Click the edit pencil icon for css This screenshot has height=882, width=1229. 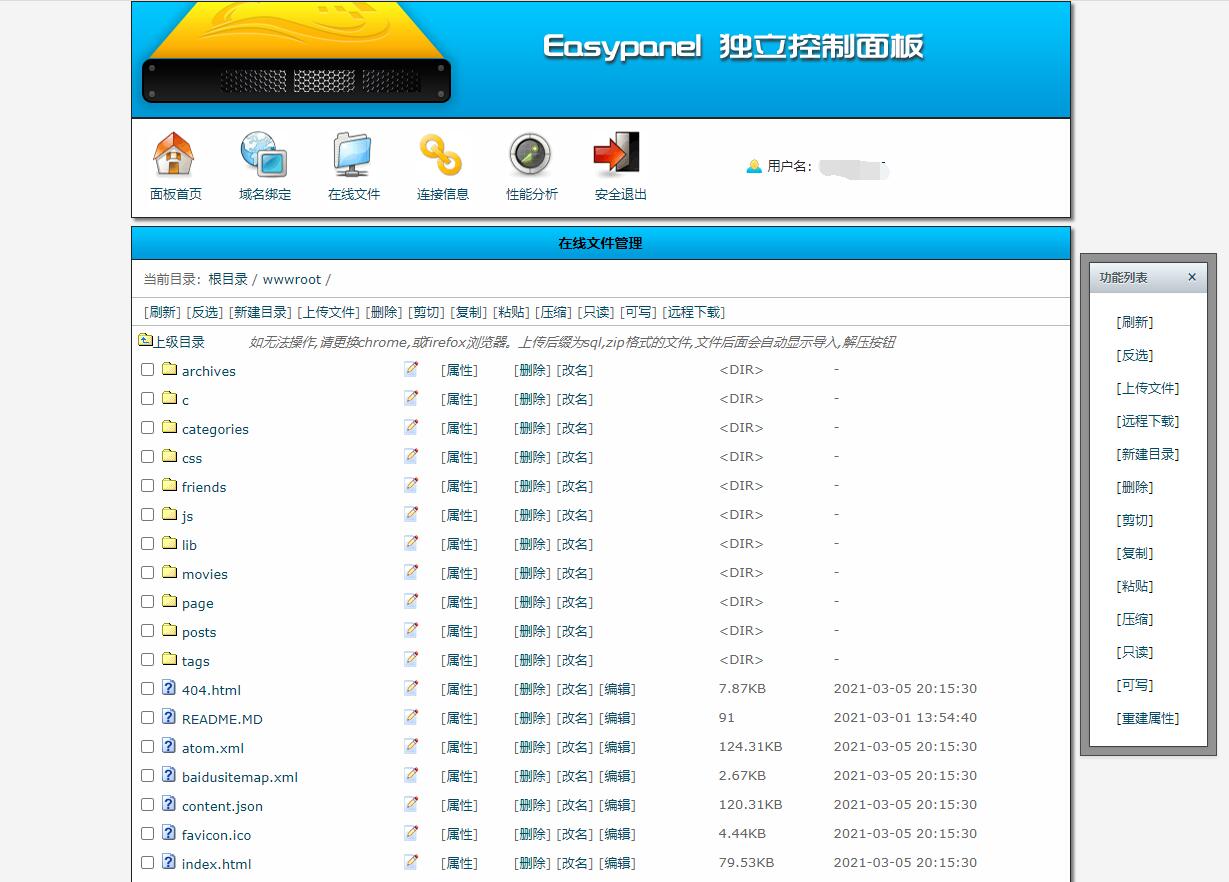point(411,456)
